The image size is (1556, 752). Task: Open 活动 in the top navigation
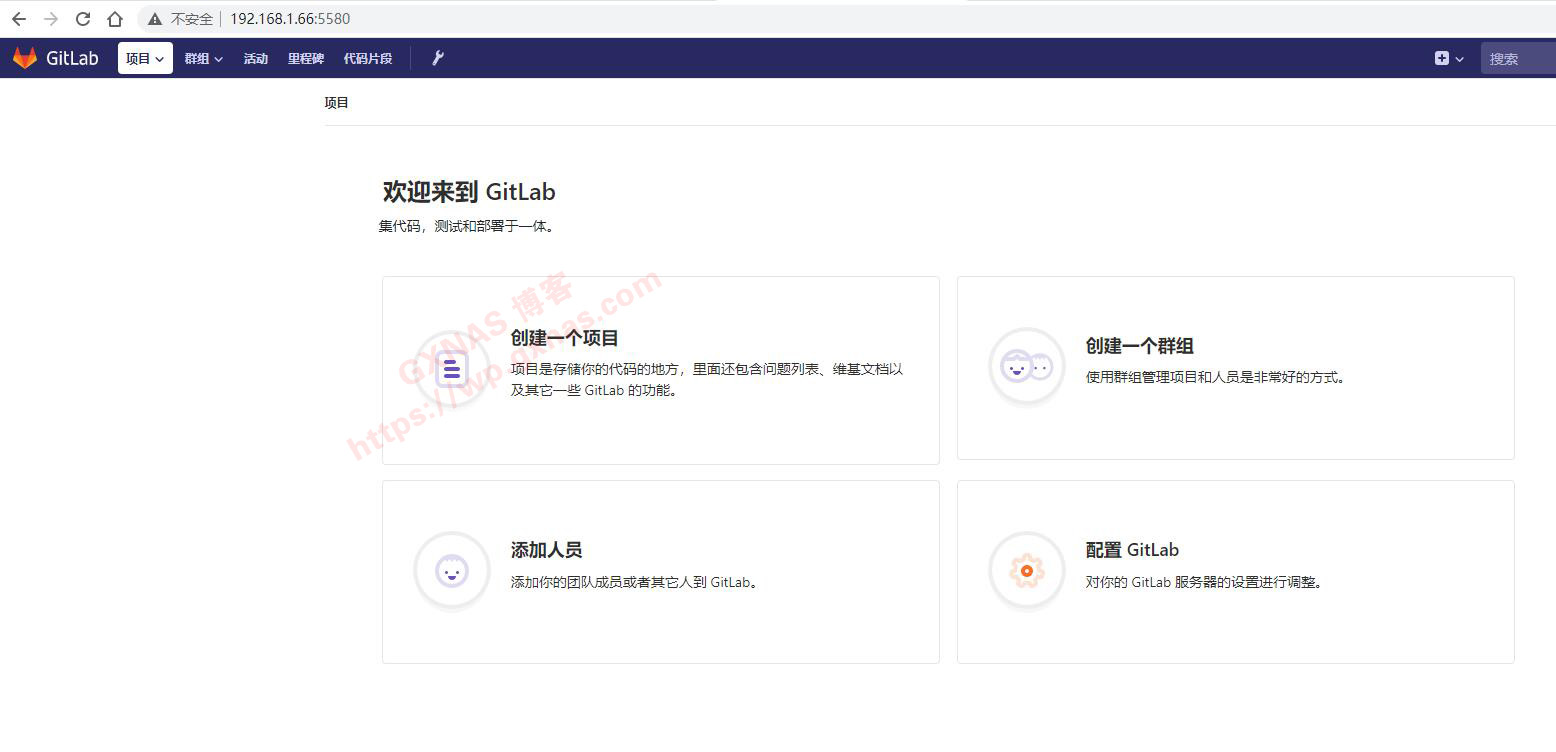tap(256, 58)
